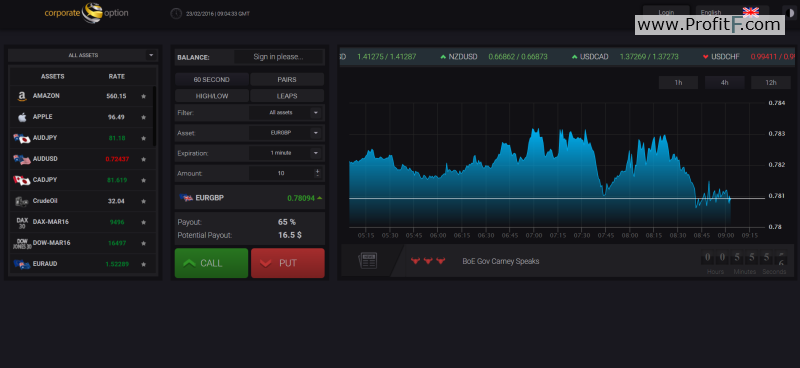Click the DAX 30 icon in assets
The height and width of the screenshot is (368, 800).
[21, 222]
